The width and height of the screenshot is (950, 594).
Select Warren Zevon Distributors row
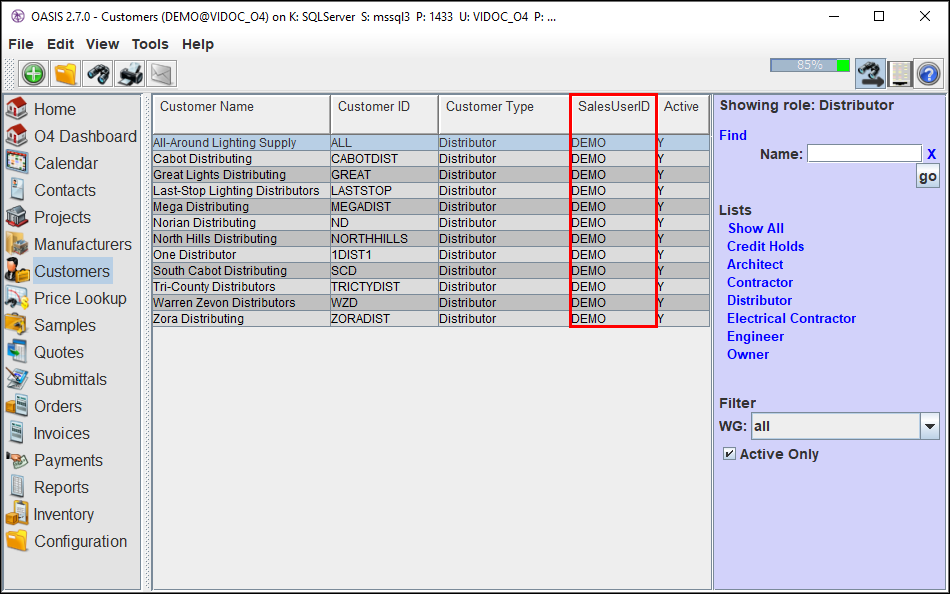431,302
